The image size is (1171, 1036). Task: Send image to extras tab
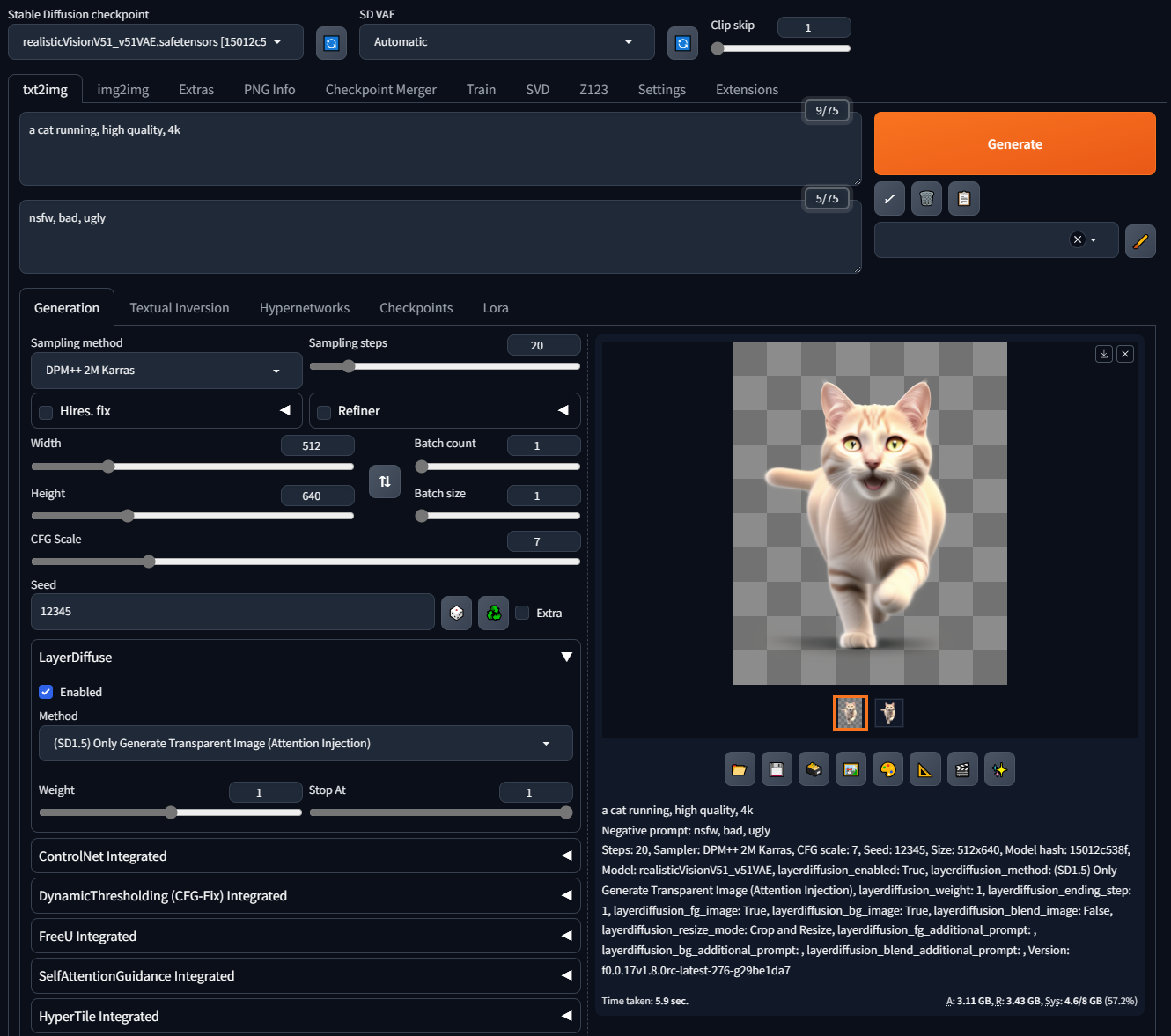click(924, 769)
